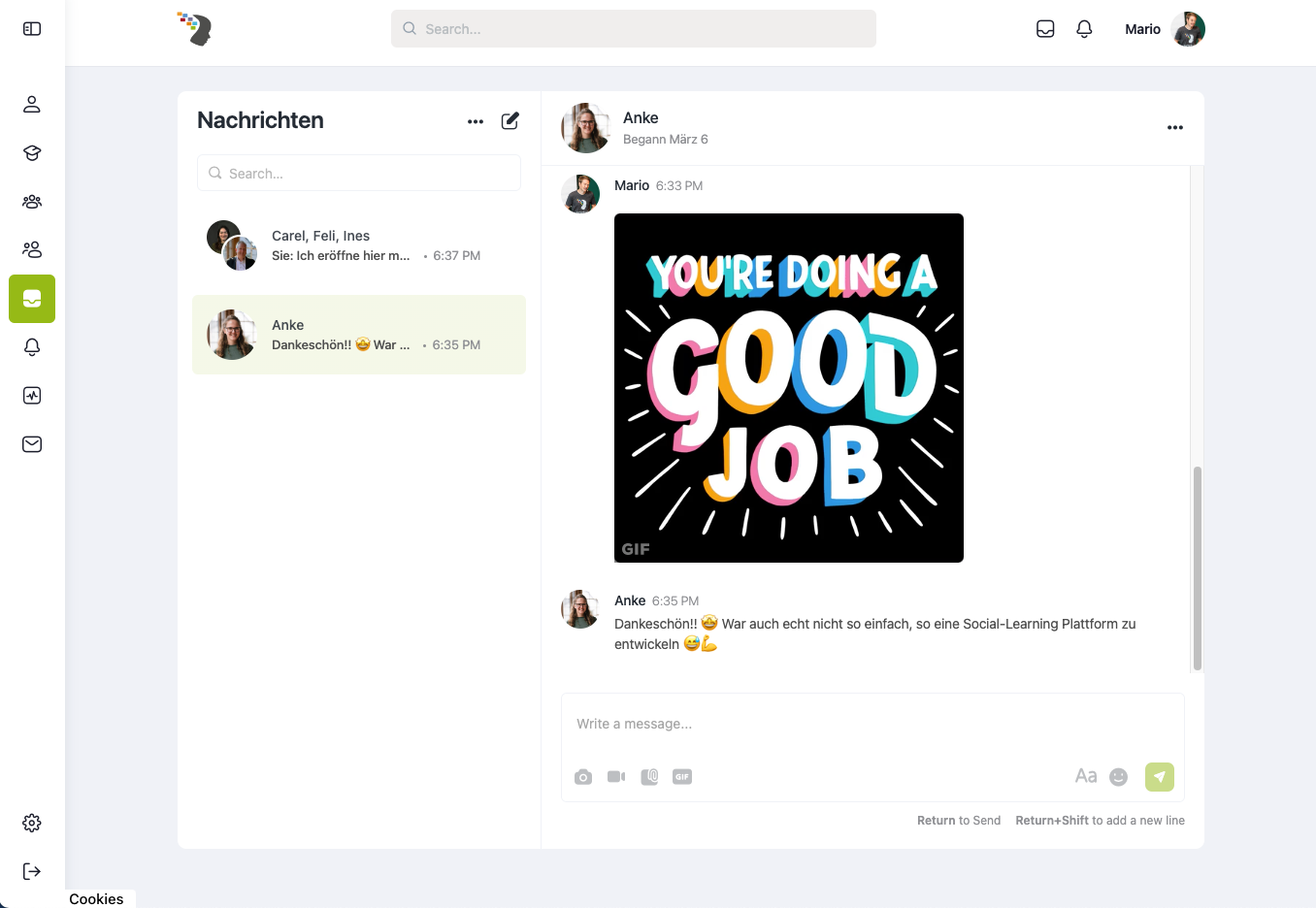
Task: Click Anke's avatar beside the Dankeschön message
Action: click(580, 609)
